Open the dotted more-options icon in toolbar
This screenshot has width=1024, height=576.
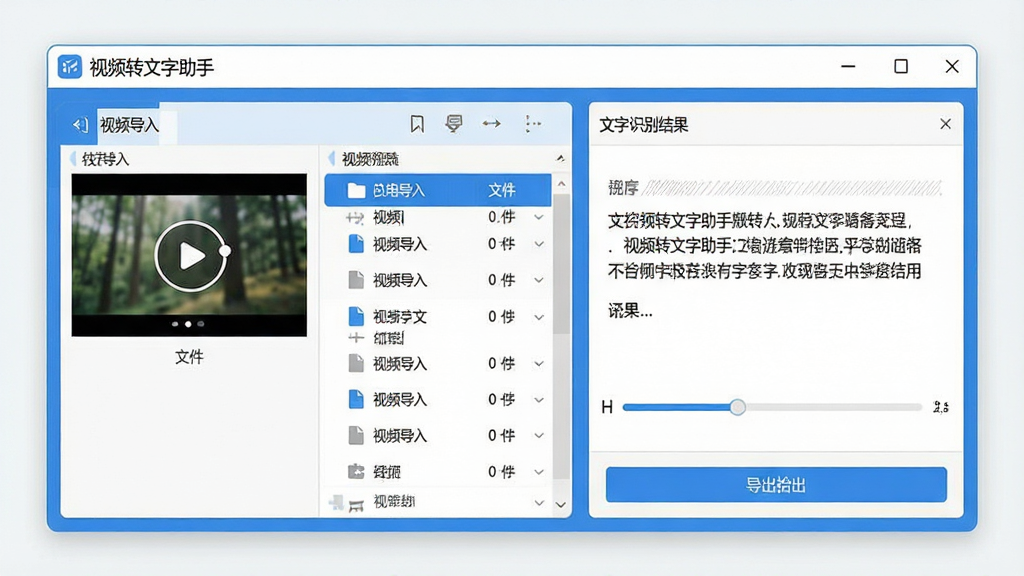coord(533,123)
